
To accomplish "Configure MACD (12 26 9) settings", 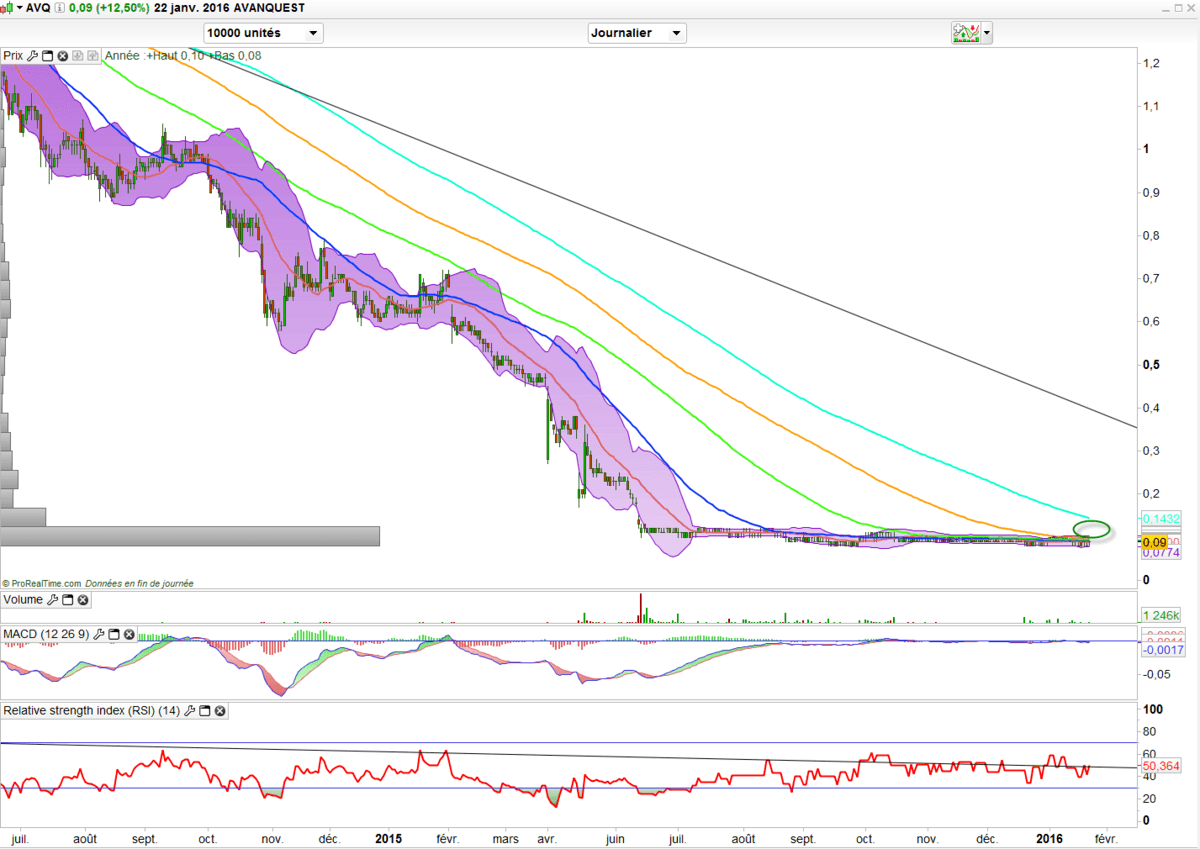I will click(100, 634).
